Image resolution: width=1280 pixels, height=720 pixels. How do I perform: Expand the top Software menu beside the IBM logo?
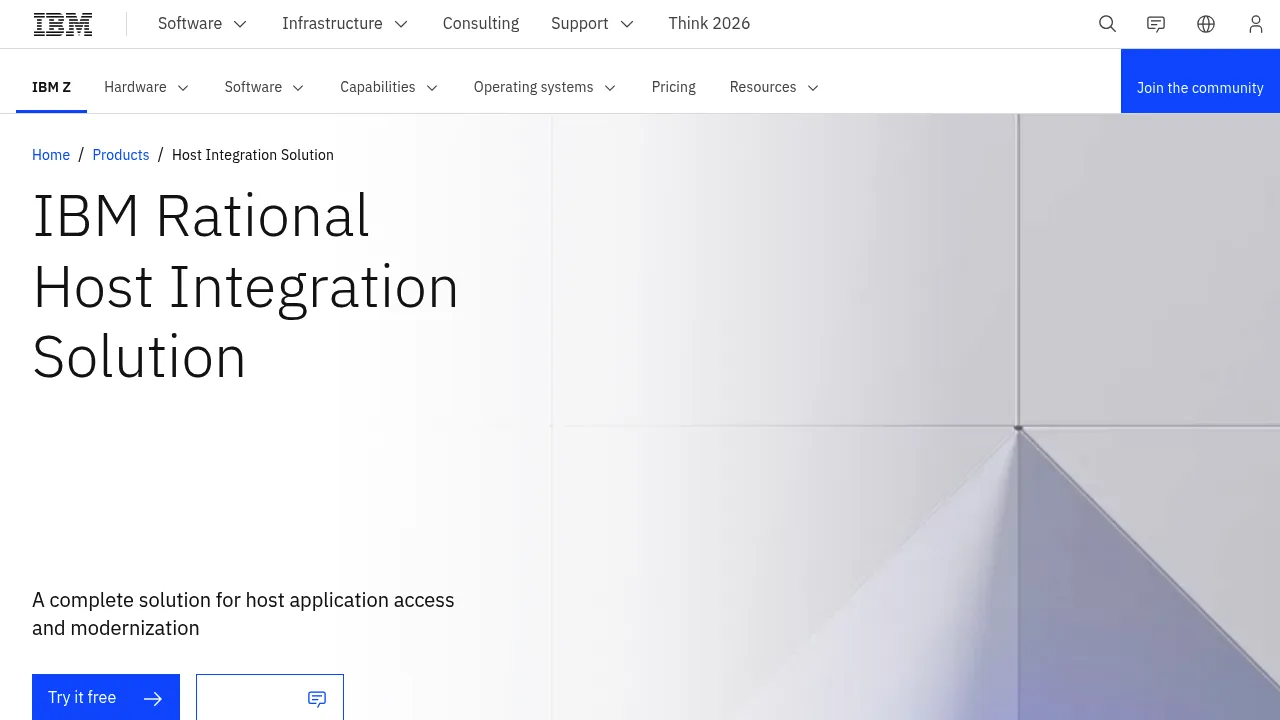202,24
